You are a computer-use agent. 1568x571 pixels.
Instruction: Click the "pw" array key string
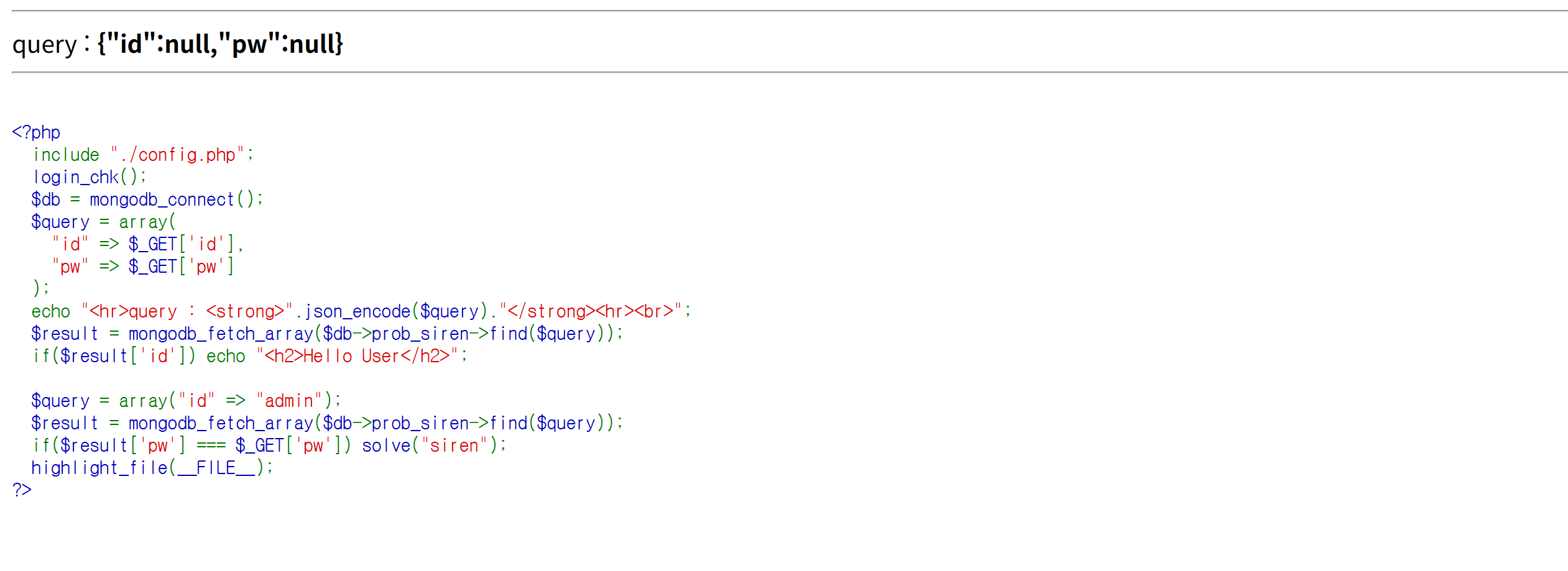70,267
